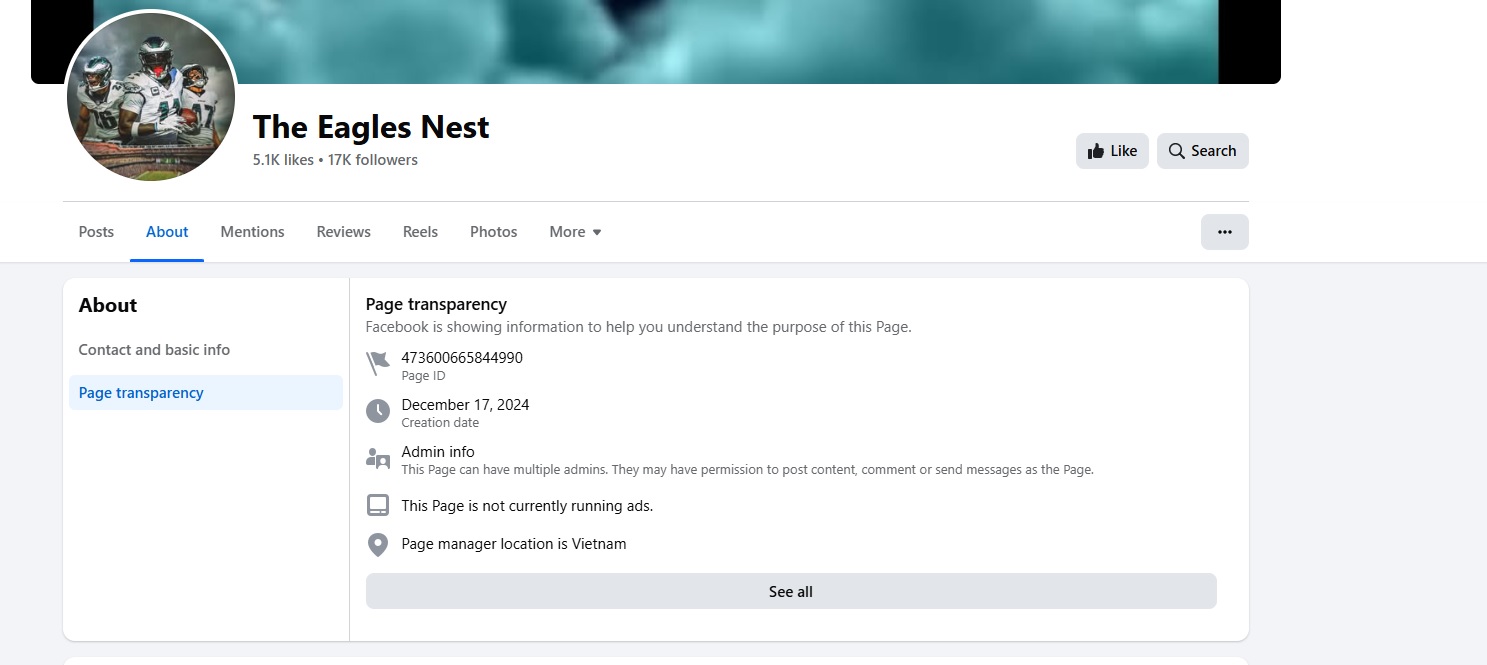
Task: Click the clock icon beside creation date
Action: 377,411
